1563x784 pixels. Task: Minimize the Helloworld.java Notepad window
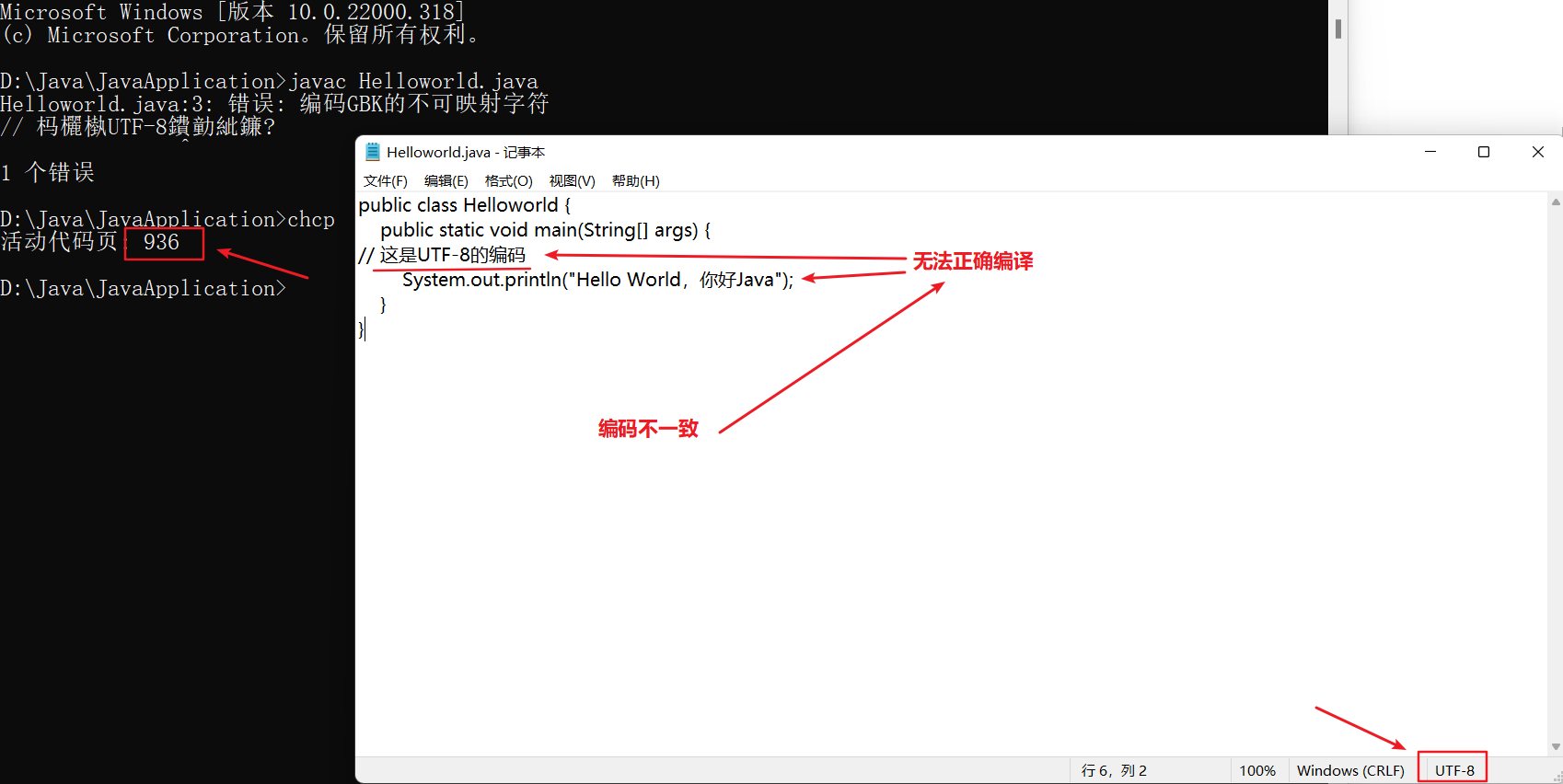tap(1430, 152)
